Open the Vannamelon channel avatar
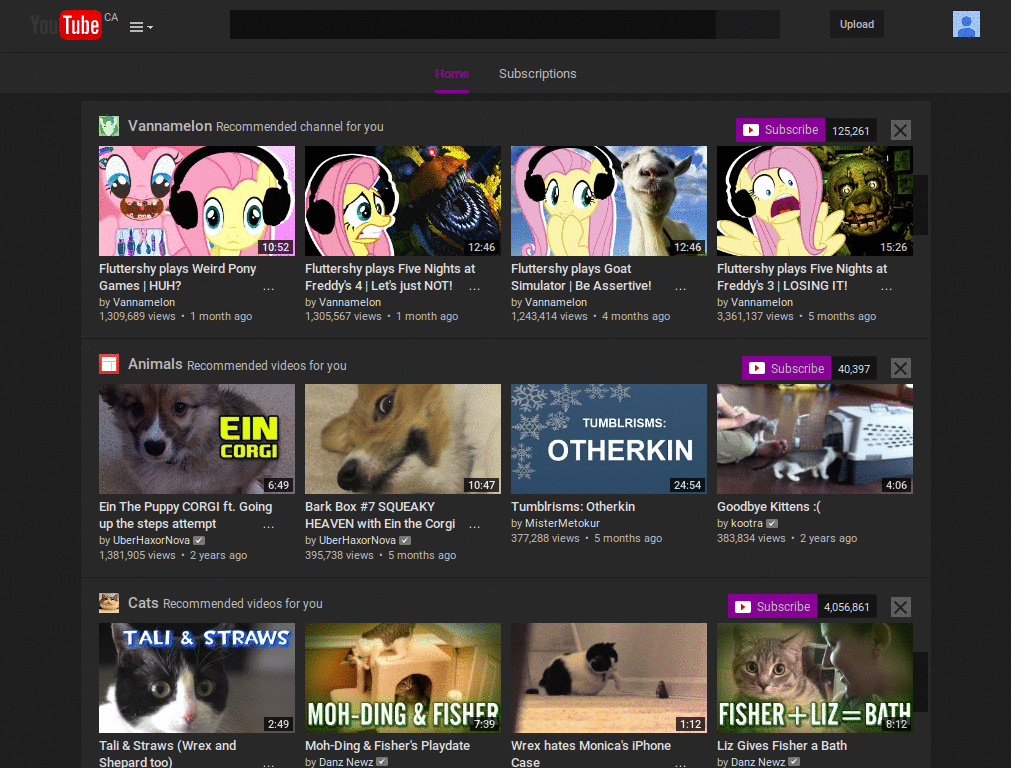This screenshot has height=768, width=1024. (x=109, y=126)
